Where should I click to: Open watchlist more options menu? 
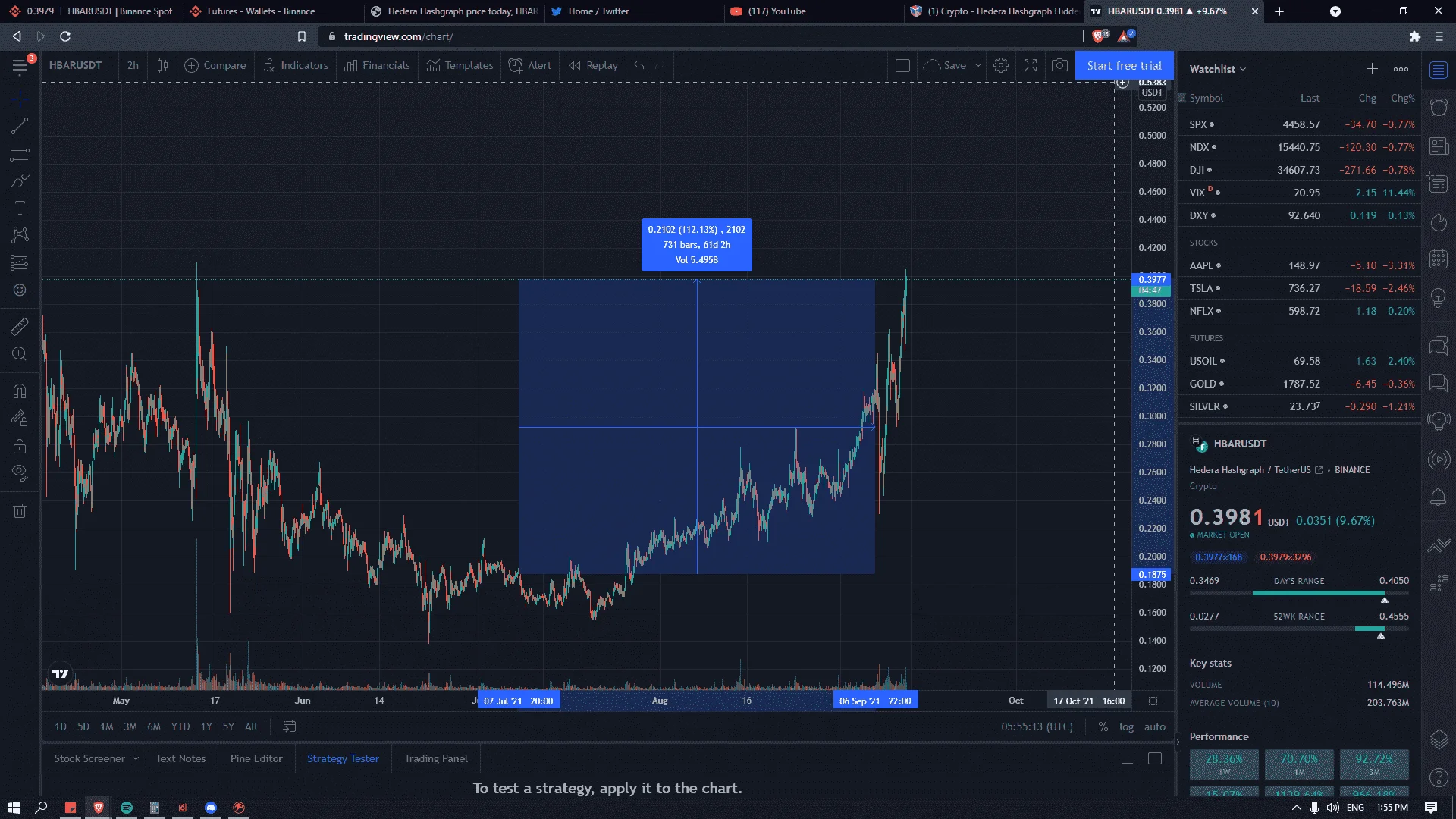click(x=1401, y=69)
